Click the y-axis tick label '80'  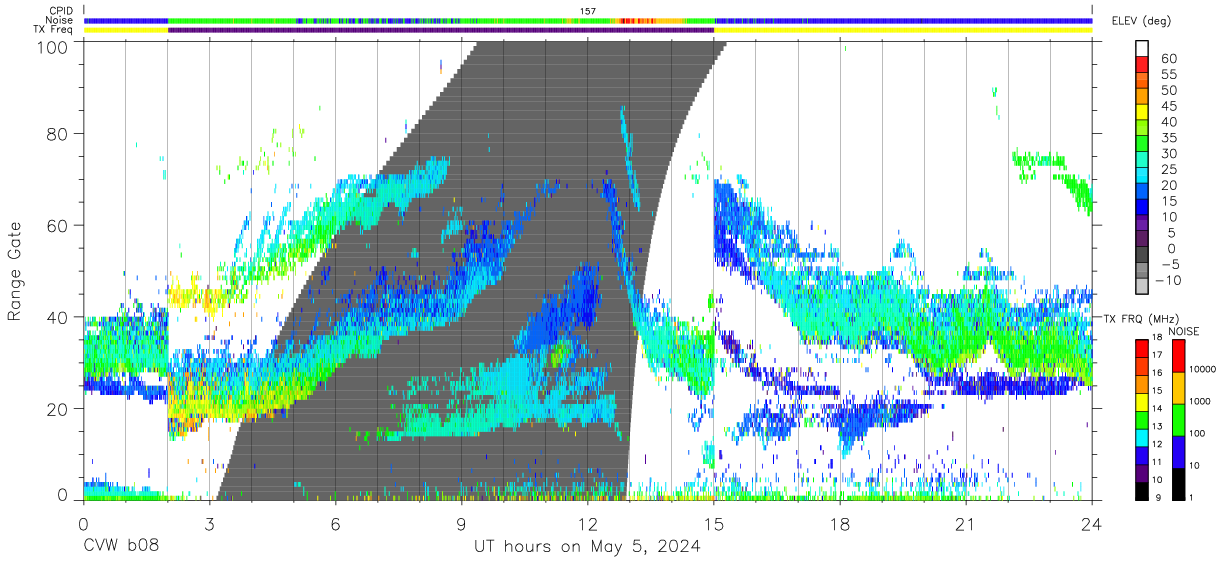pos(59,133)
